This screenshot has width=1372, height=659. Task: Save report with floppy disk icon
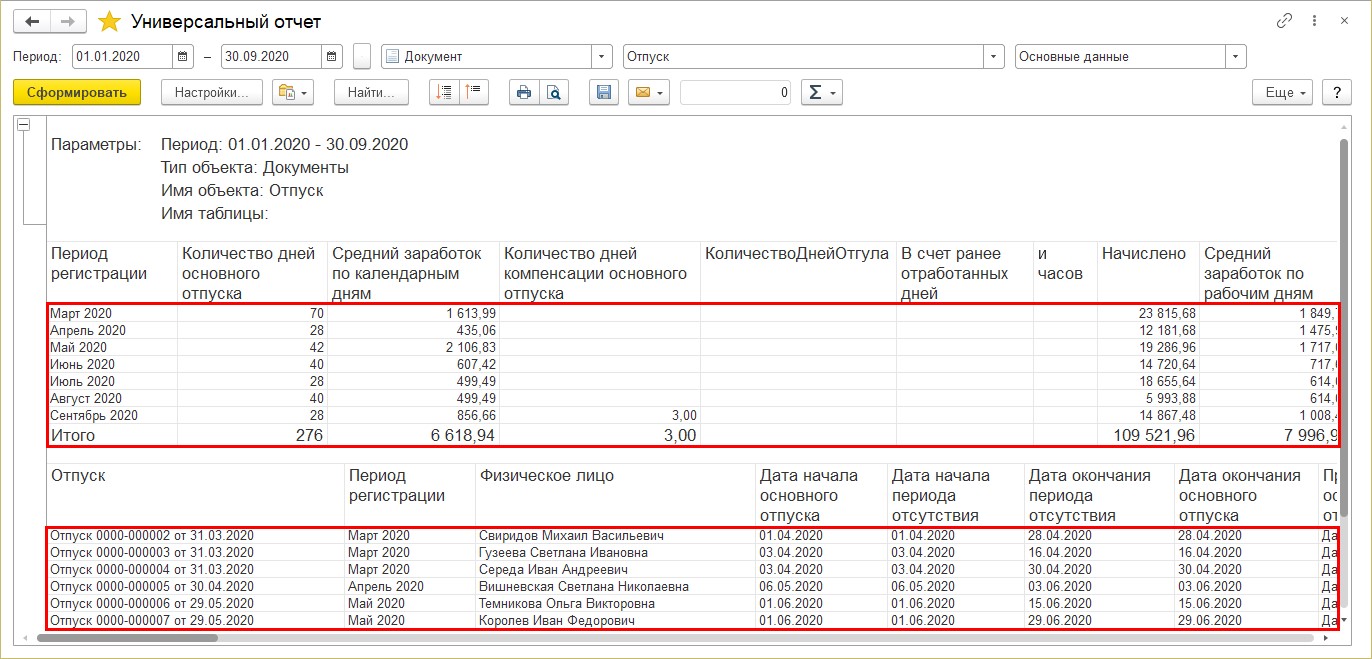tap(603, 92)
